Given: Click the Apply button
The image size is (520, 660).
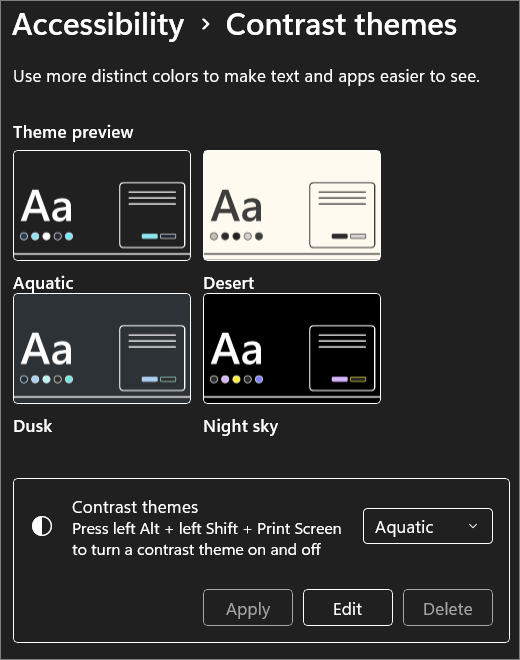Looking at the screenshot, I should (248, 608).
